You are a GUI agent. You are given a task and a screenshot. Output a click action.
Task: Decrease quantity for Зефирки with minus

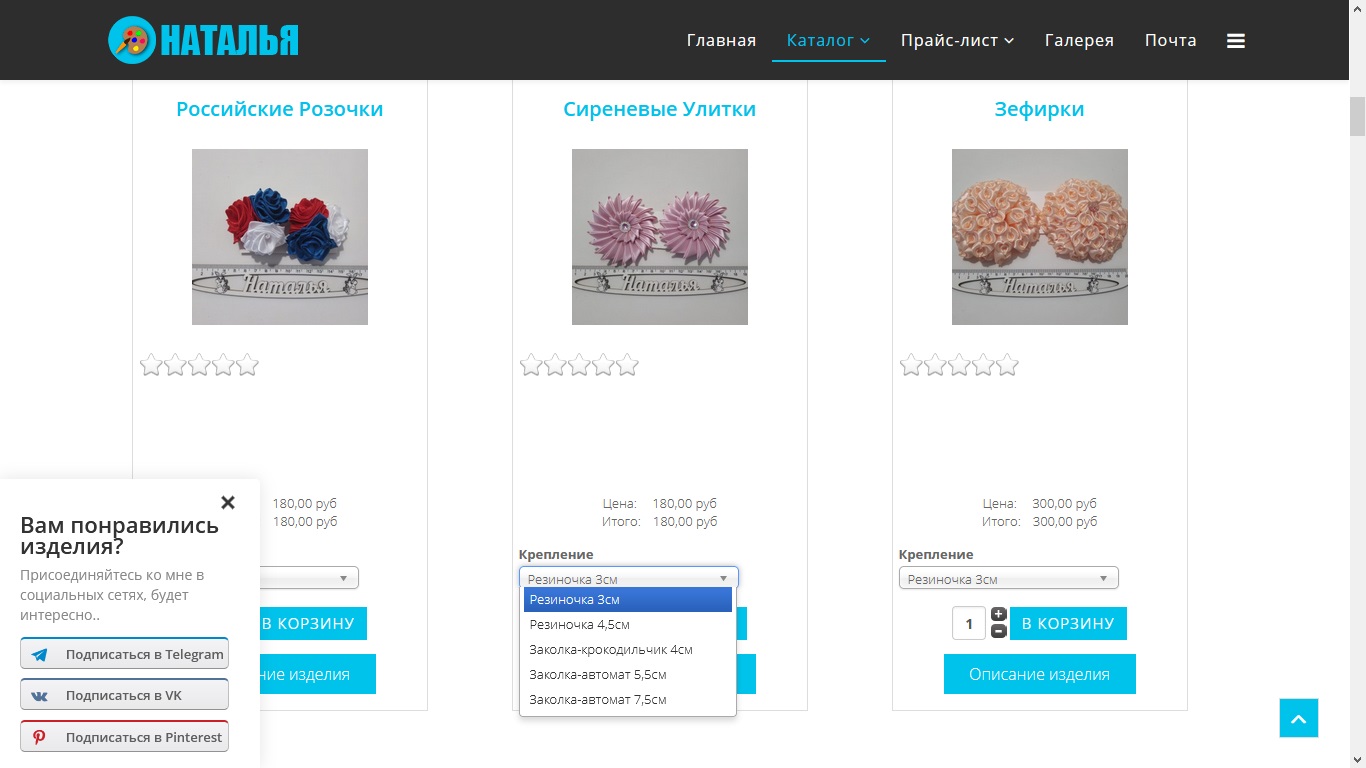point(998,631)
